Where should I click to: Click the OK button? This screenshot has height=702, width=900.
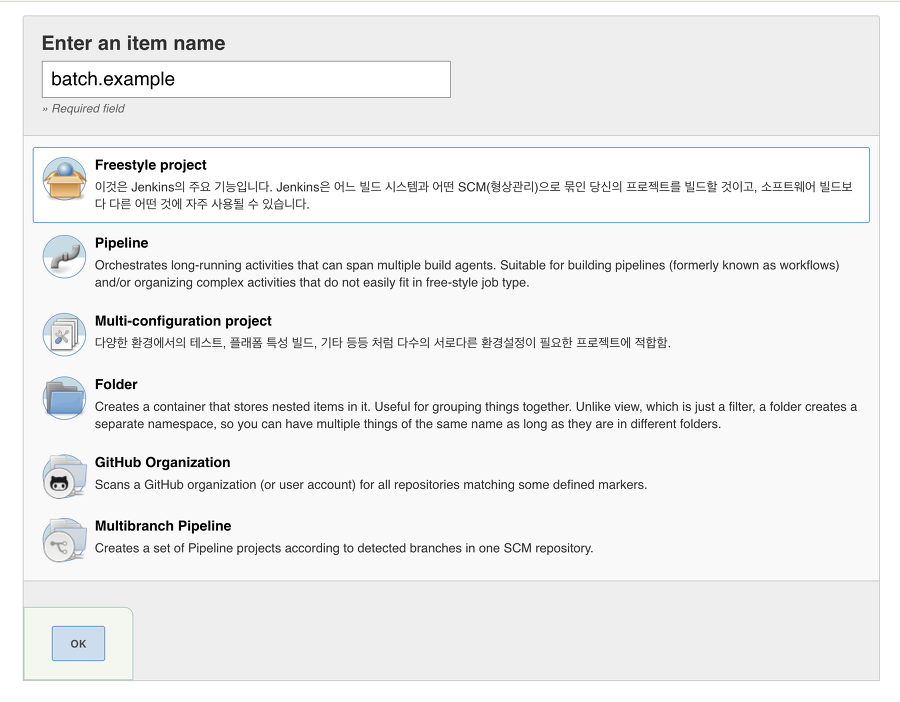click(x=78, y=643)
